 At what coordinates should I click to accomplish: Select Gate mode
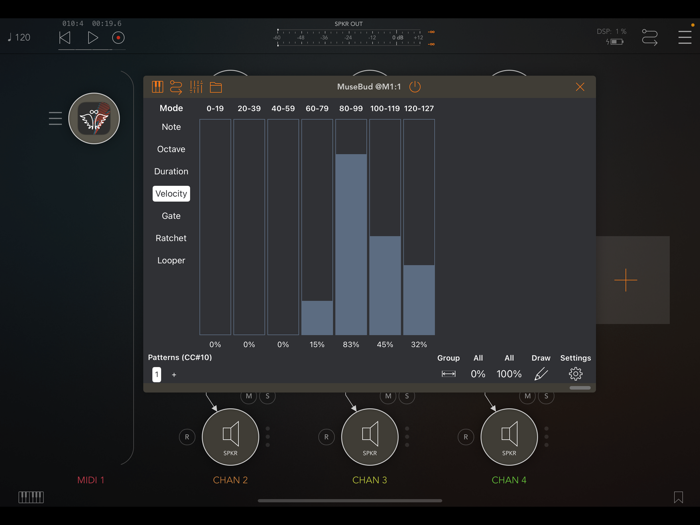tap(171, 216)
